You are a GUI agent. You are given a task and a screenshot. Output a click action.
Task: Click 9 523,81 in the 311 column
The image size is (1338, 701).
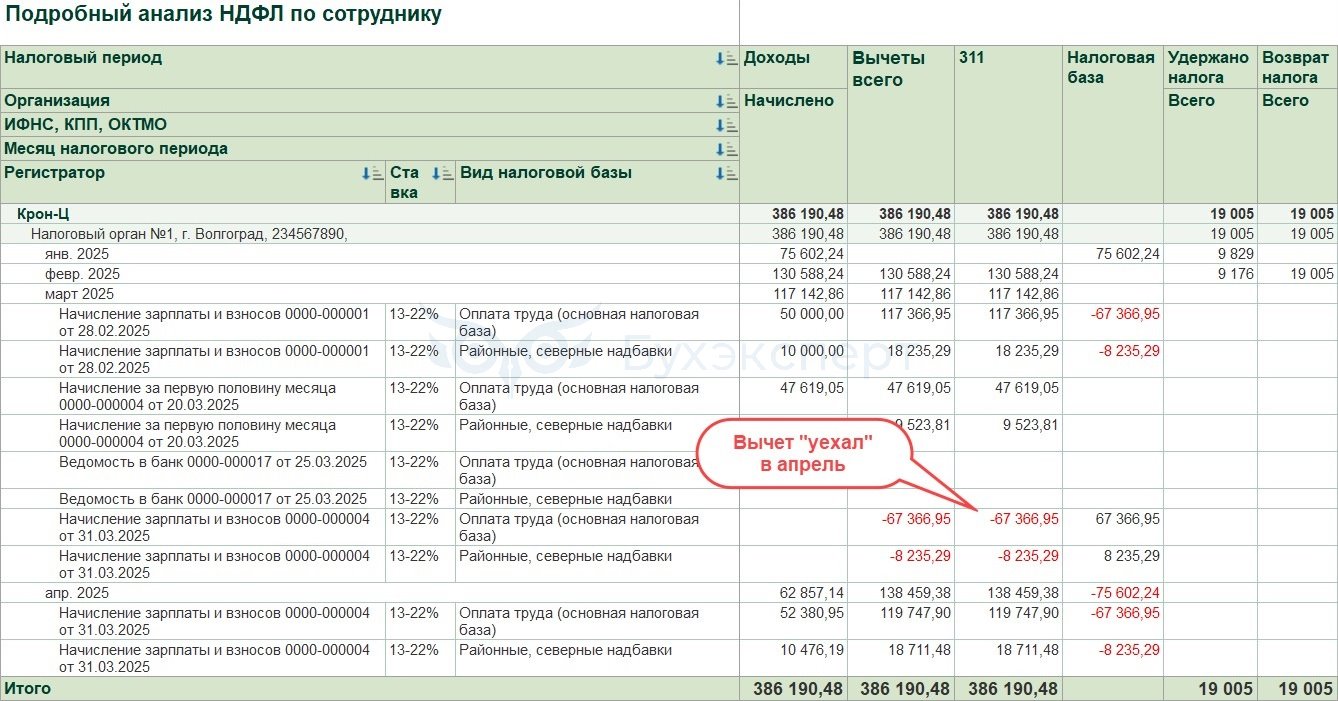pos(1029,425)
